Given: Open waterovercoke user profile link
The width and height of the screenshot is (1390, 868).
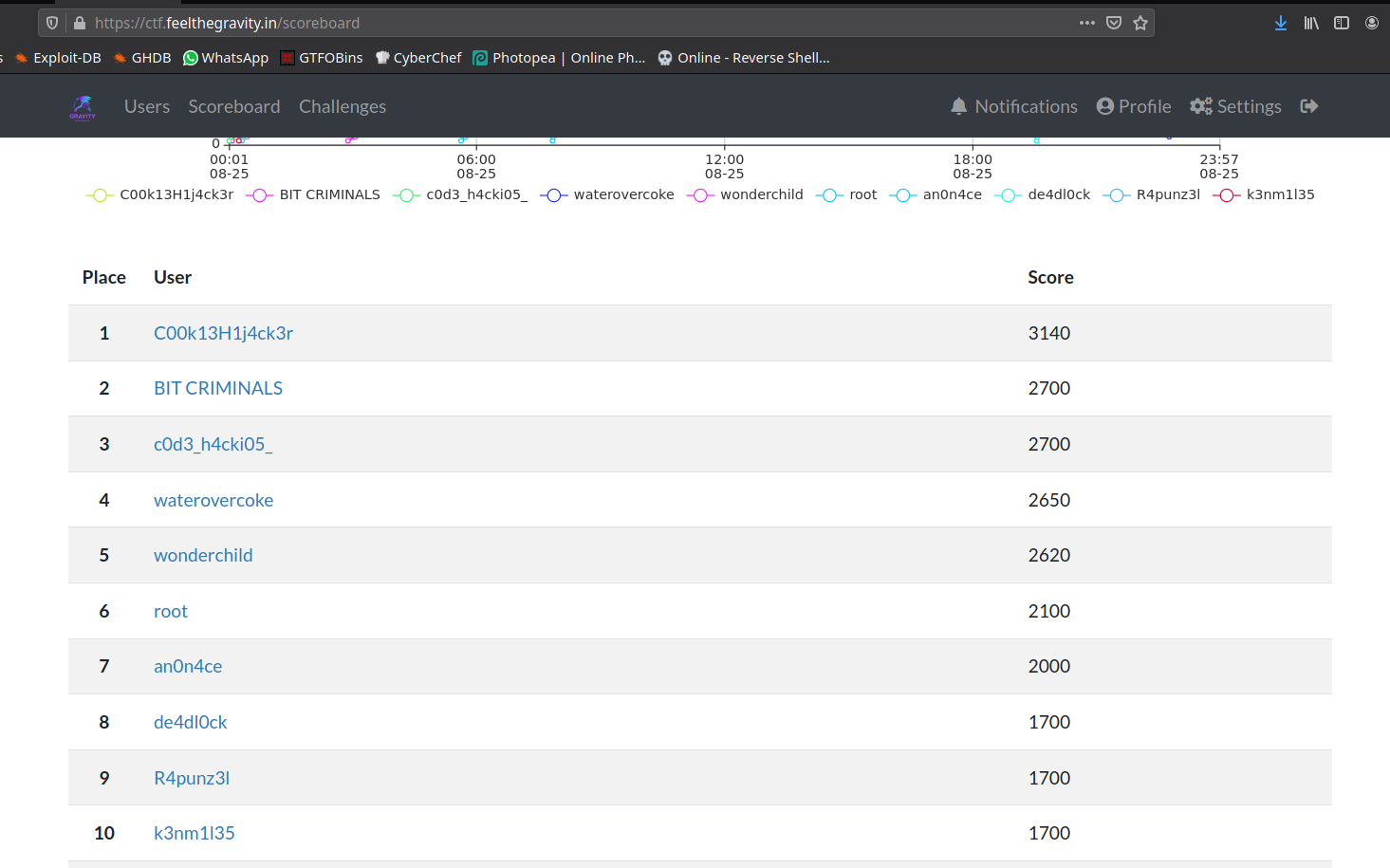Looking at the screenshot, I should 213,500.
